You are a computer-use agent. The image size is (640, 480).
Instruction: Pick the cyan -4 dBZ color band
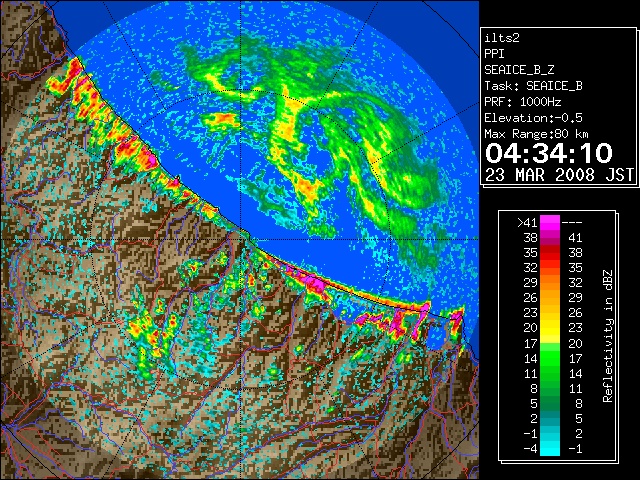coord(550,449)
